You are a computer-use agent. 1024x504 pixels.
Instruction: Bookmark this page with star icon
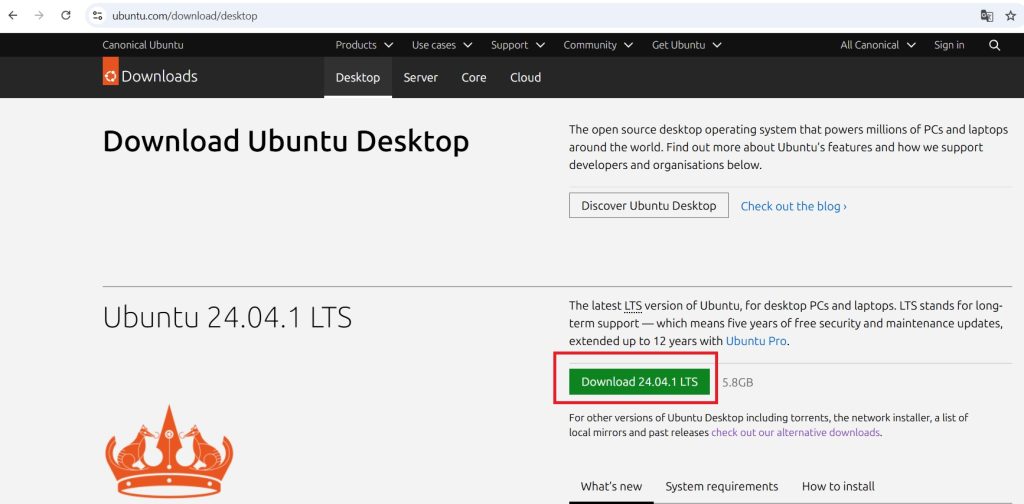pos(1009,16)
